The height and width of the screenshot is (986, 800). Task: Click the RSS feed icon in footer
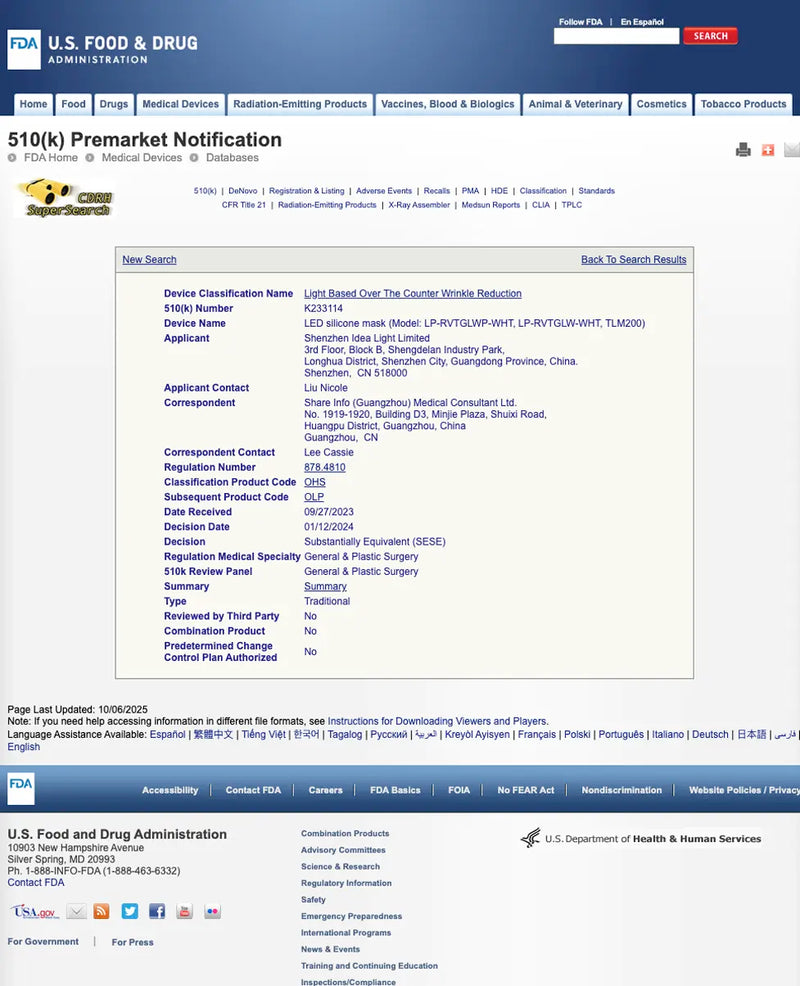[101, 911]
